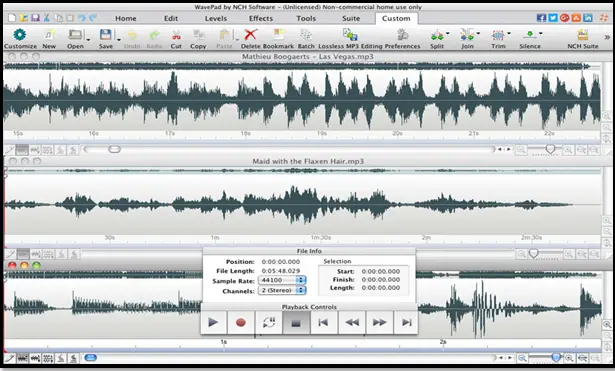The width and height of the screenshot is (615, 371).
Task: Open the Channels 2 (Stereo) dropdown
Action: click(x=282, y=290)
